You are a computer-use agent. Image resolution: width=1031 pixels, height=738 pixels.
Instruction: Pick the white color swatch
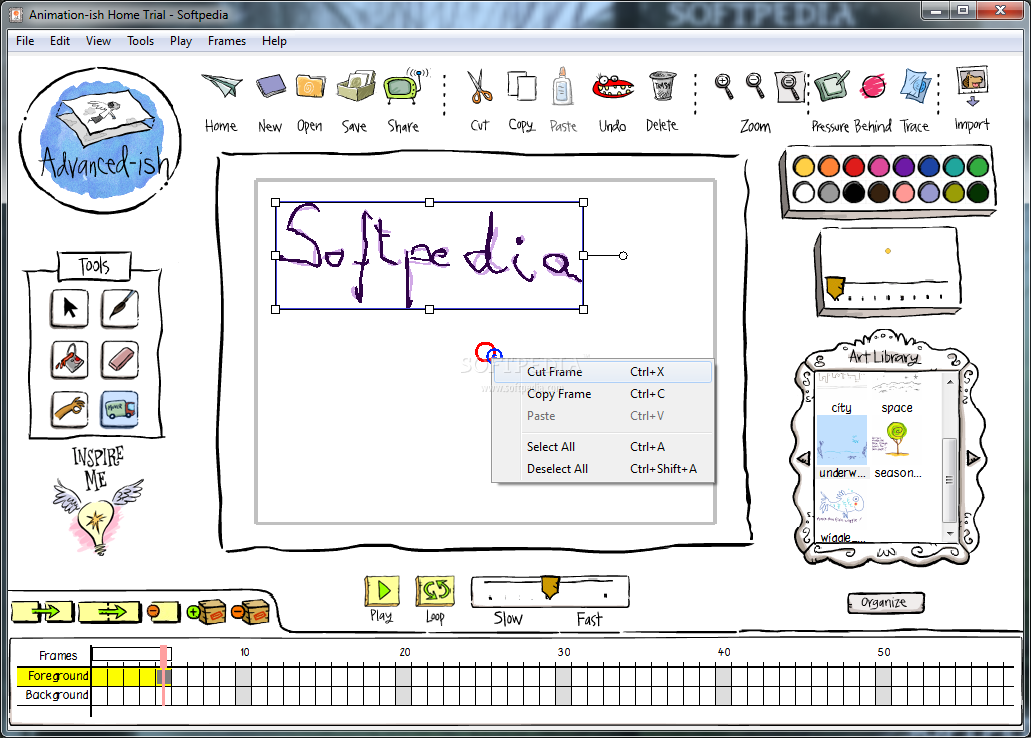[803, 192]
